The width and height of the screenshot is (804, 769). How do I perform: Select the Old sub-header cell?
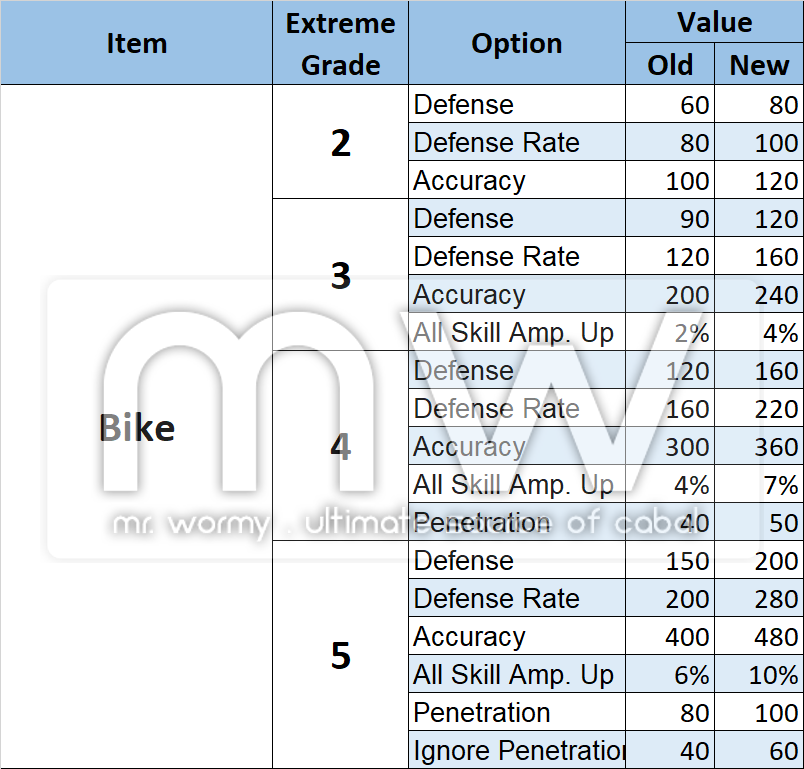tap(669, 65)
